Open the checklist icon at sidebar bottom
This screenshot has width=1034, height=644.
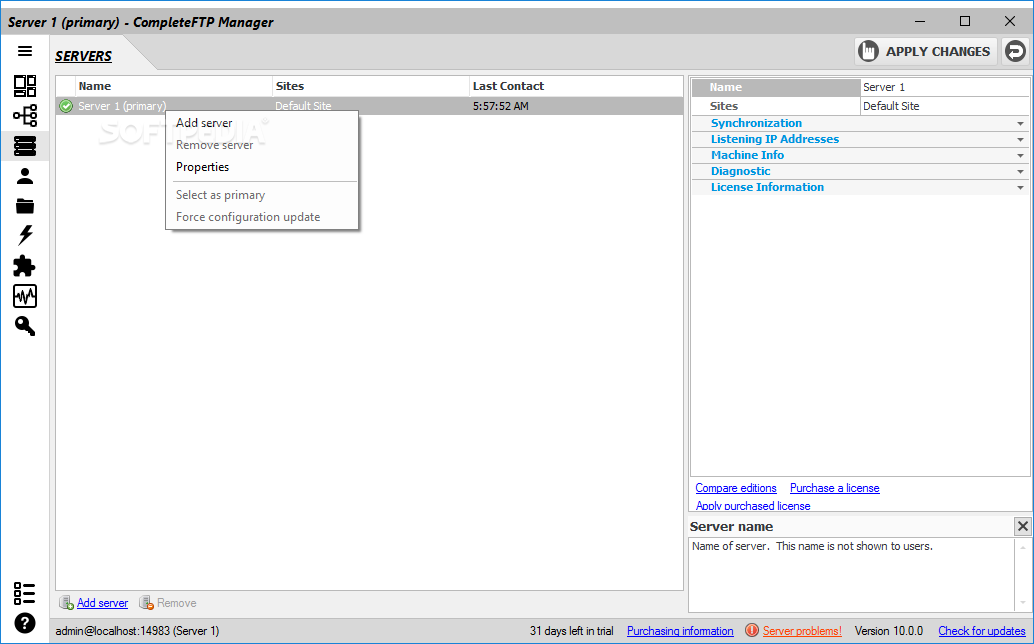tap(25, 593)
